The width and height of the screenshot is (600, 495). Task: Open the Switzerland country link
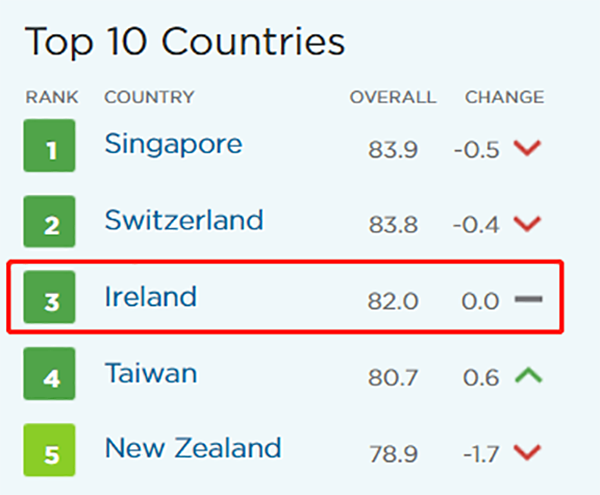point(184,220)
